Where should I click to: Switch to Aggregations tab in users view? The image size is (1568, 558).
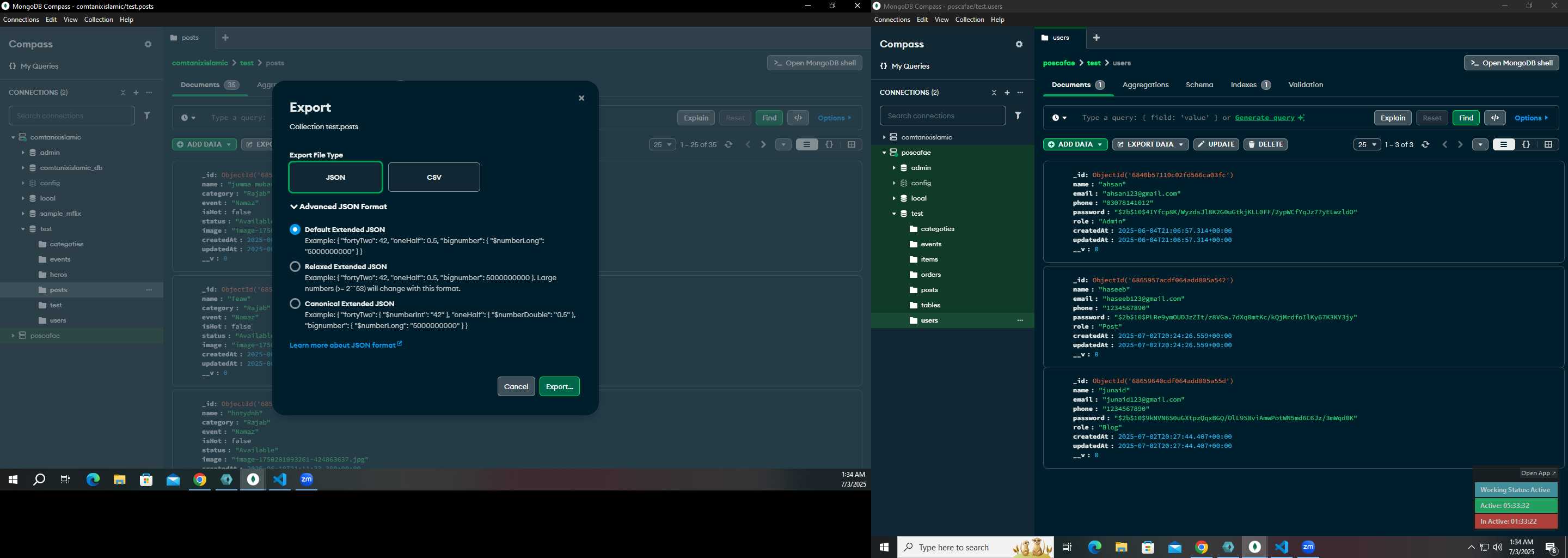tap(1145, 86)
